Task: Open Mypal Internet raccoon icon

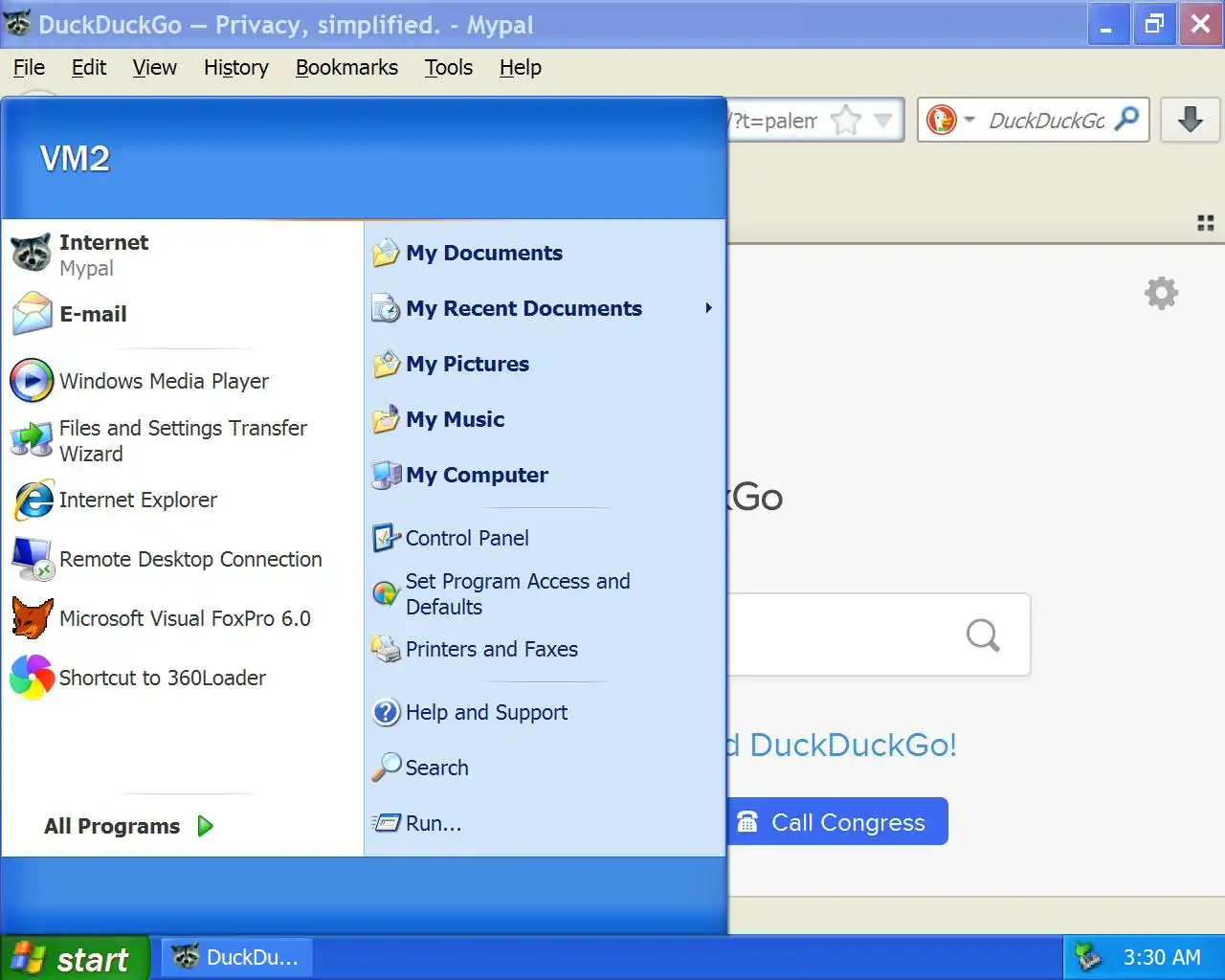Action: pyautogui.click(x=31, y=254)
